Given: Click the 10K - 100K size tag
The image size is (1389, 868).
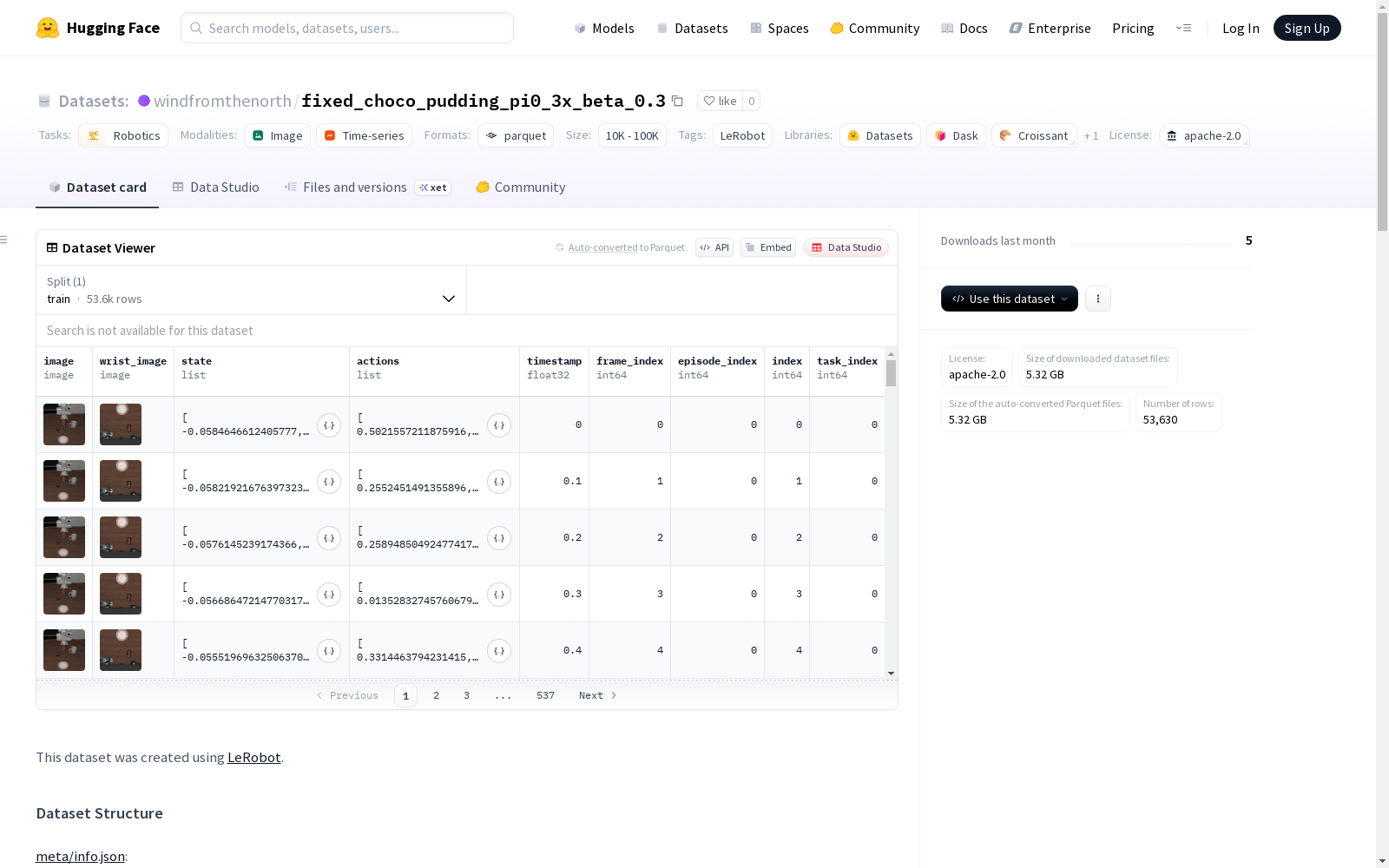Looking at the screenshot, I should pos(632,135).
